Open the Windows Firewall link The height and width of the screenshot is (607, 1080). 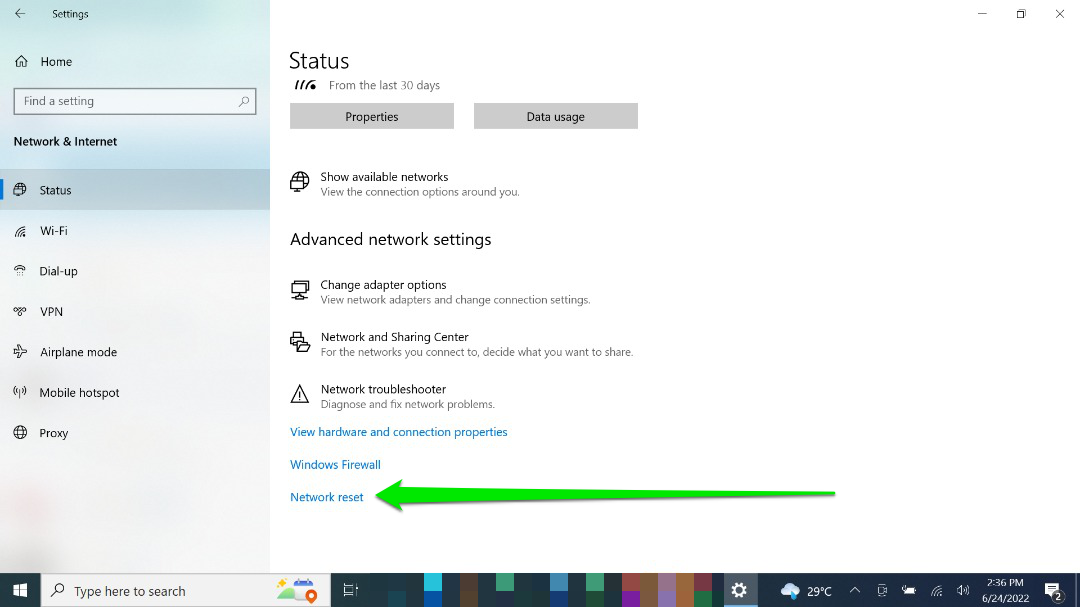[x=335, y=464]
